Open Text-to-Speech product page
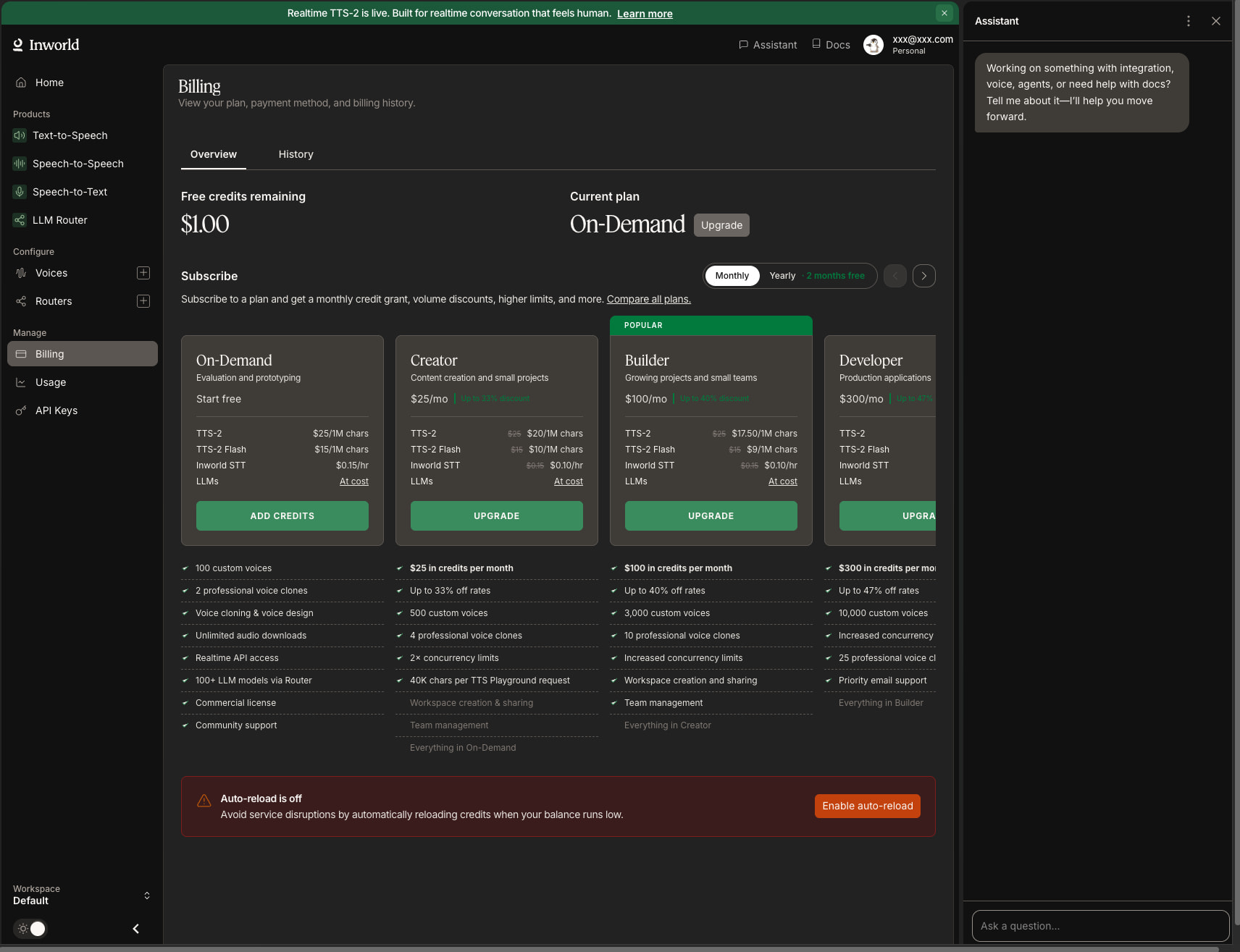Screen dimensions: 1240x952 (83, 135)
